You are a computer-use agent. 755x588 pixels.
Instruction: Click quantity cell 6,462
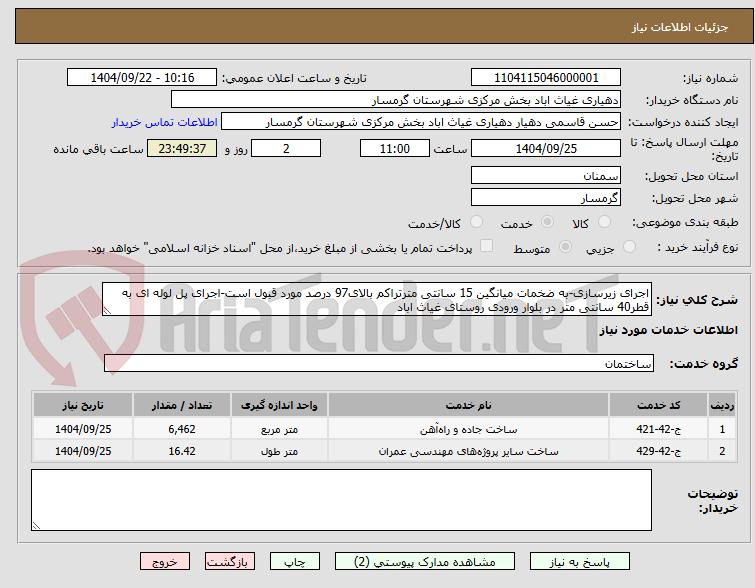(182, 429)
